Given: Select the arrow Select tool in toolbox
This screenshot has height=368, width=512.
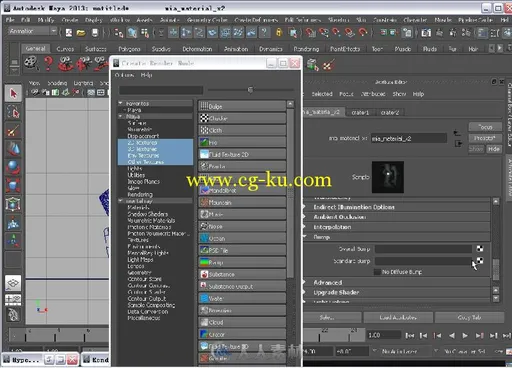Looking at the screenshot, I should 13,94.
